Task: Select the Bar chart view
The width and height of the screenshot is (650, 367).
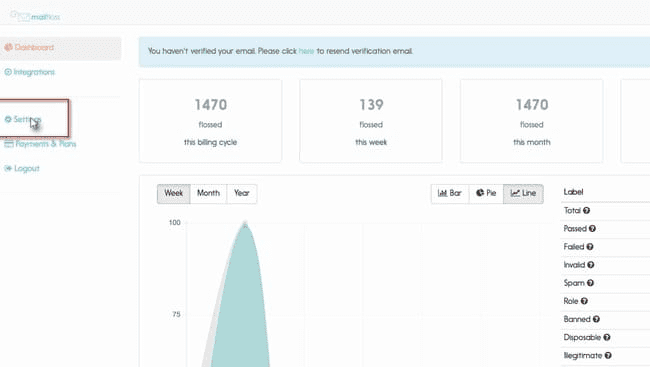Action: tap(450, 194)
